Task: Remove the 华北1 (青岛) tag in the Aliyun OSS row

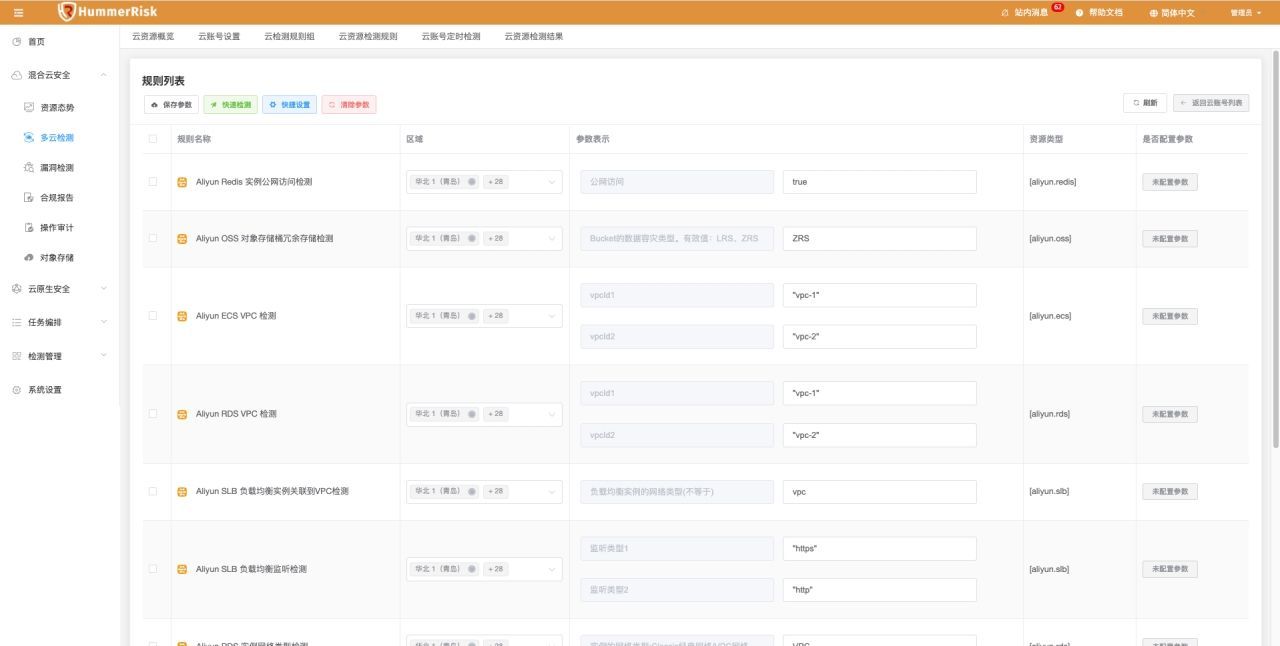Action: [472, 238]
